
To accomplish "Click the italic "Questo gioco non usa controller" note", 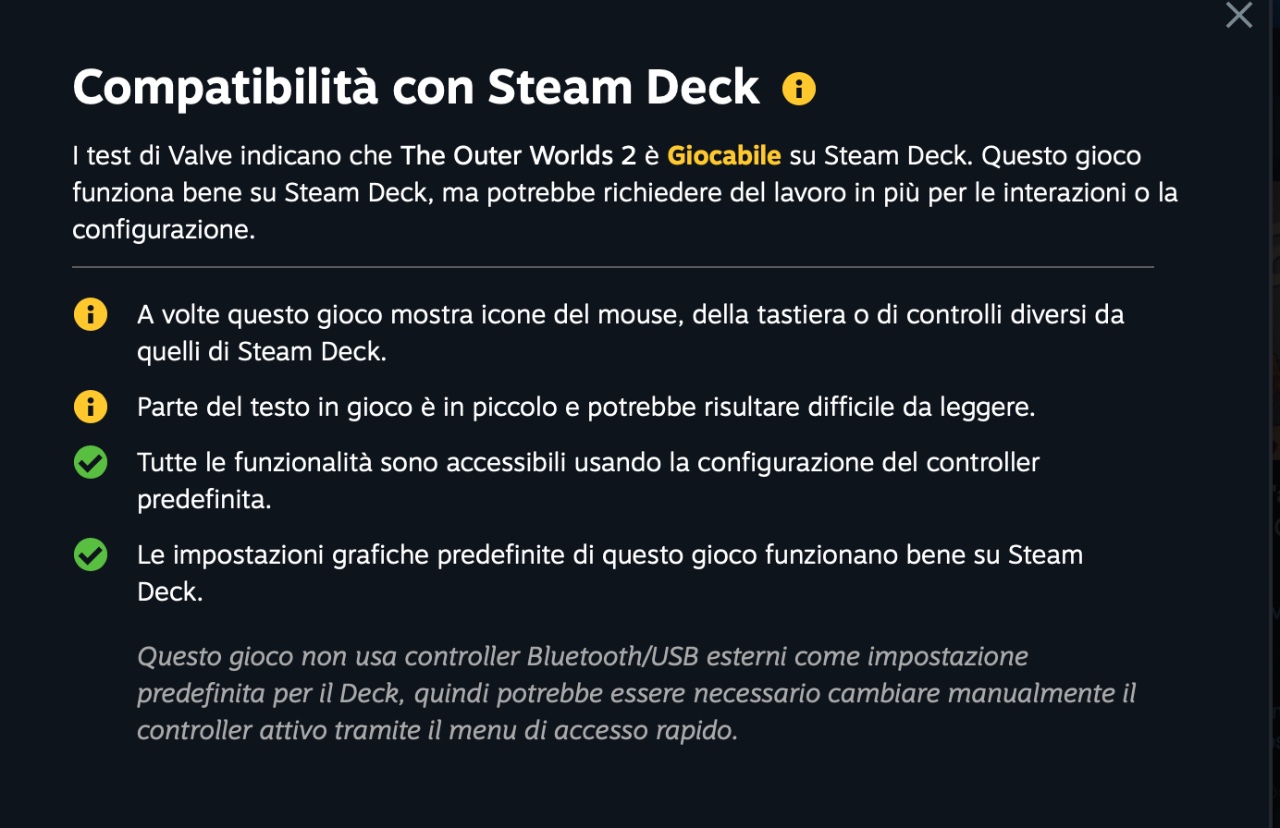I will point(330,657).
